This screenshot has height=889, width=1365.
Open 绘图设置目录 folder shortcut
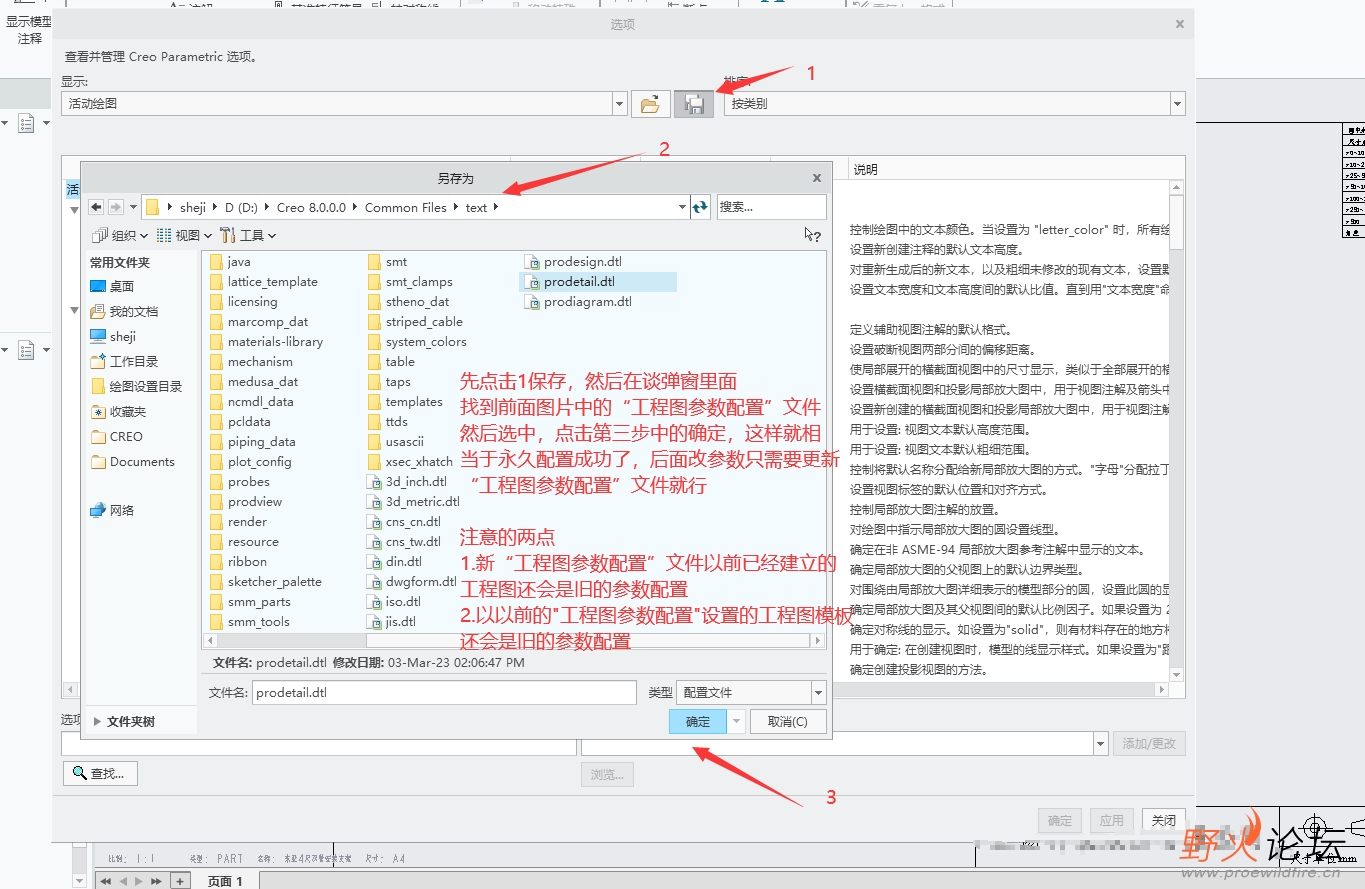pos(136,386)
